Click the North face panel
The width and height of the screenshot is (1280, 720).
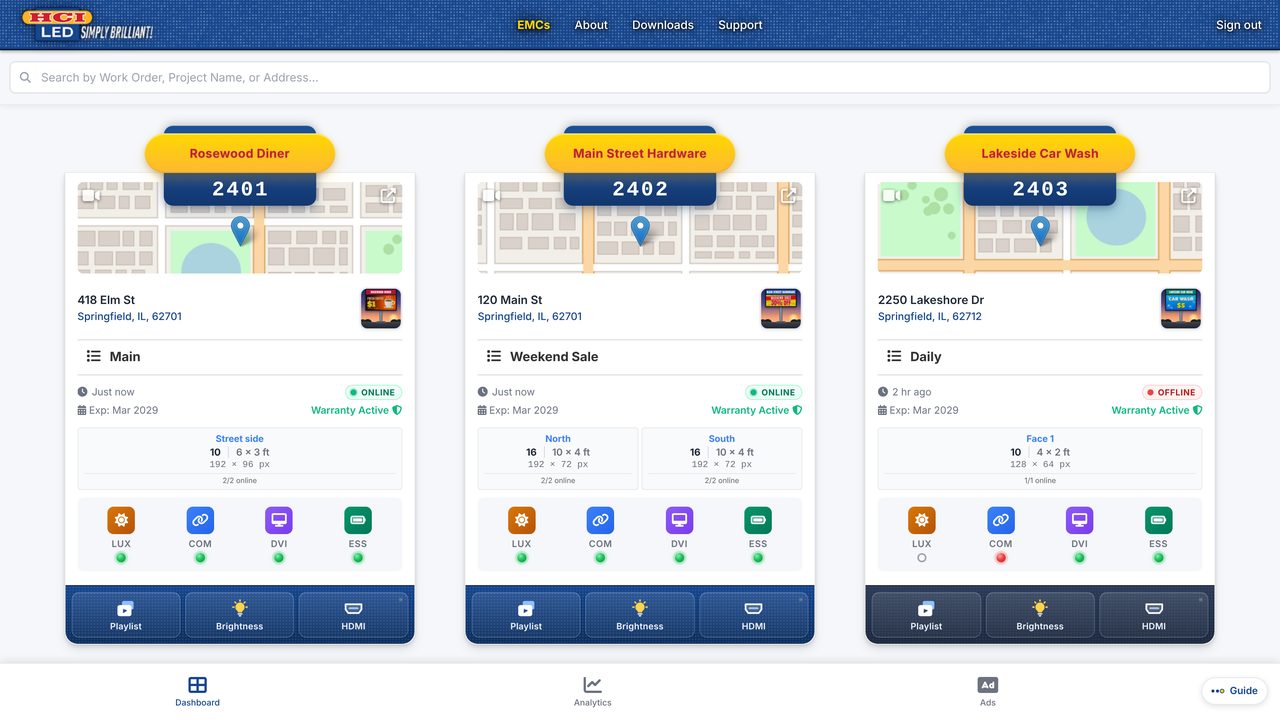[558, 459]
